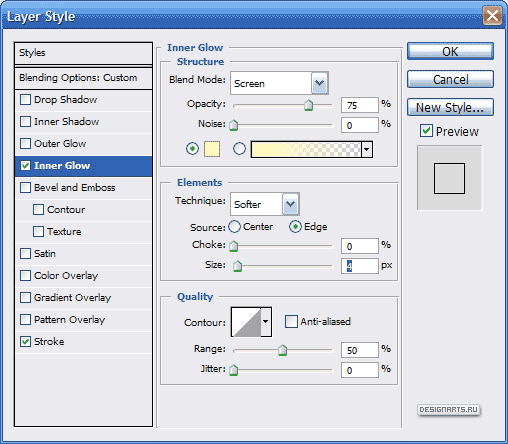Click the Range slider handle
The width and height of the screenshot is (508, 444).
(282, 350)
